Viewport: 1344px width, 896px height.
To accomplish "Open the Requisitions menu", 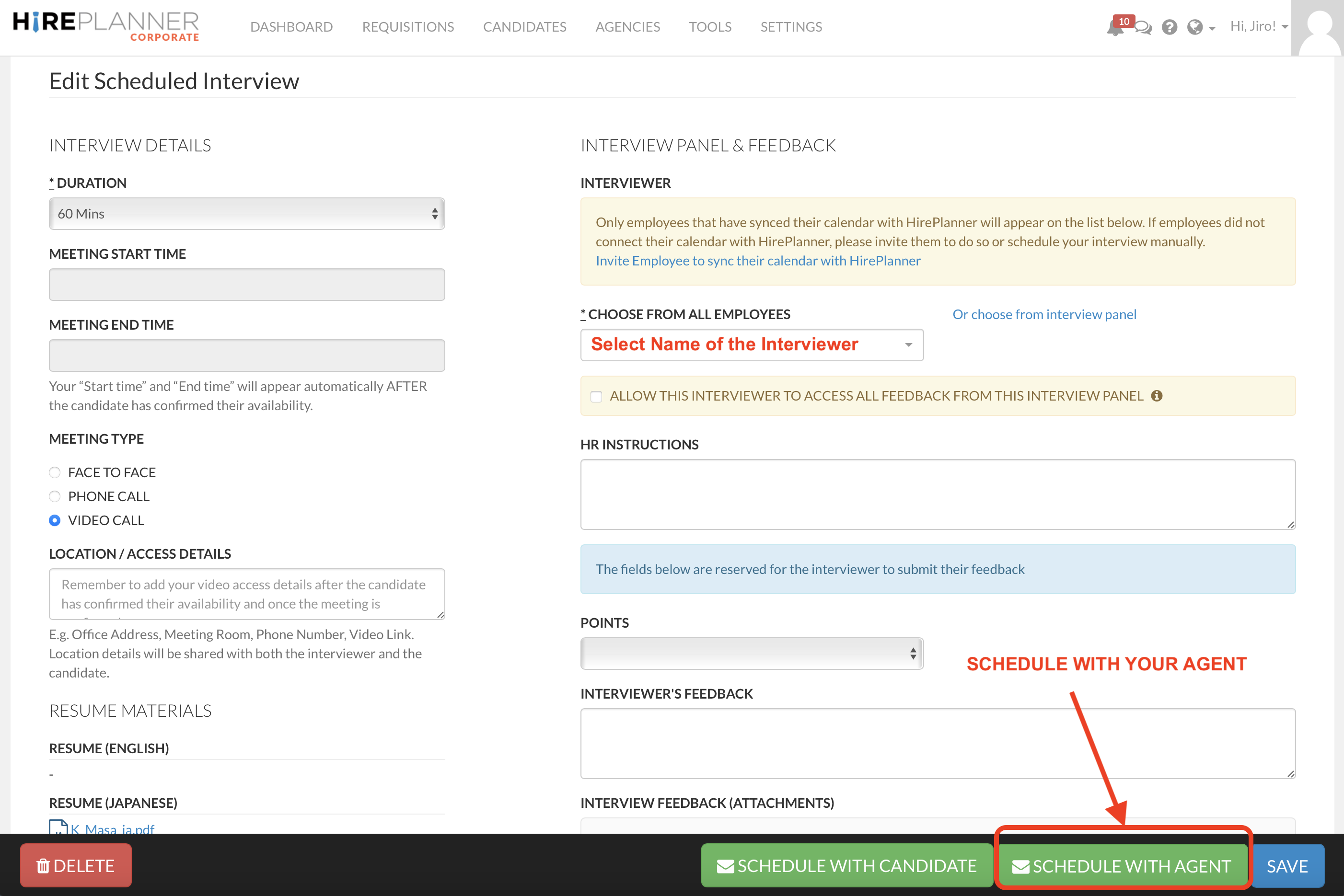I will pos(407,27).
